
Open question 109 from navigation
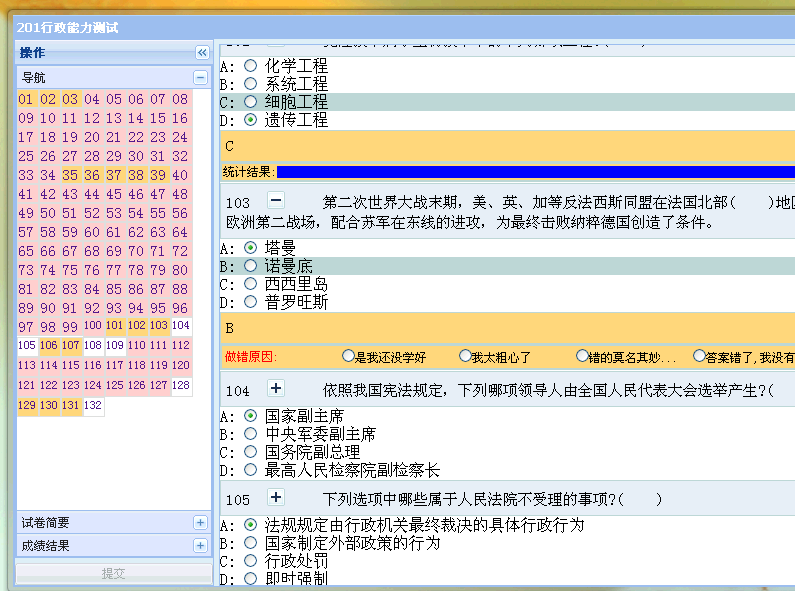pyautogui.click(x=115, y=346)
